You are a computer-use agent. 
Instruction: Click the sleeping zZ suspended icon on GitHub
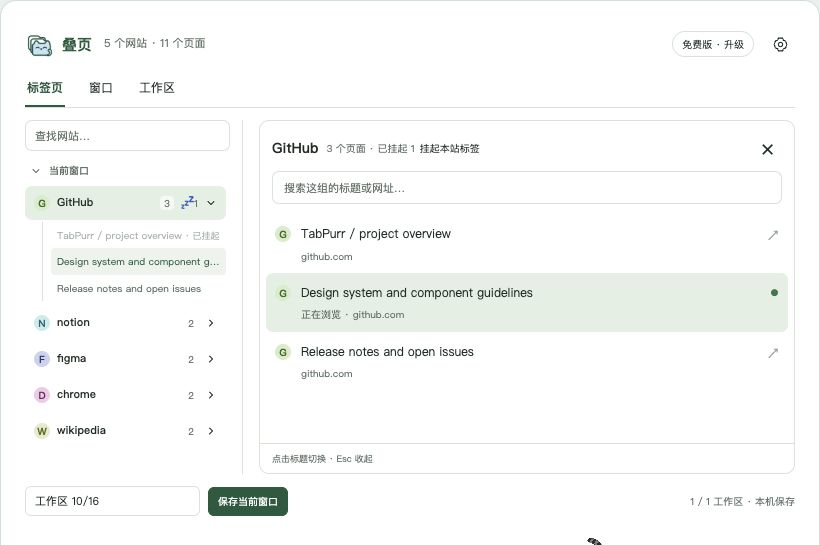click(189, 202)
